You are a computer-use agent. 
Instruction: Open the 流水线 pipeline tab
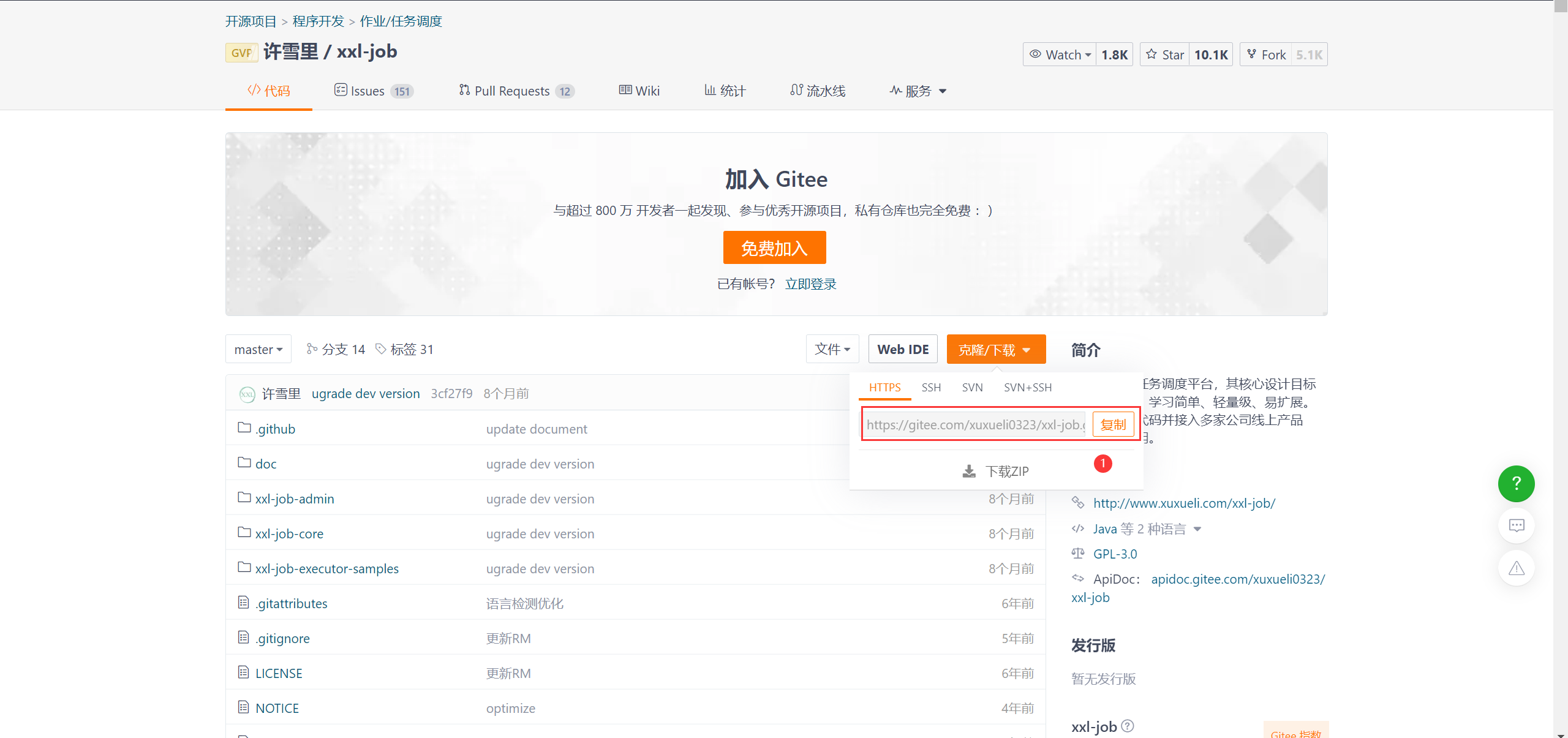click(x=818, y=91)
